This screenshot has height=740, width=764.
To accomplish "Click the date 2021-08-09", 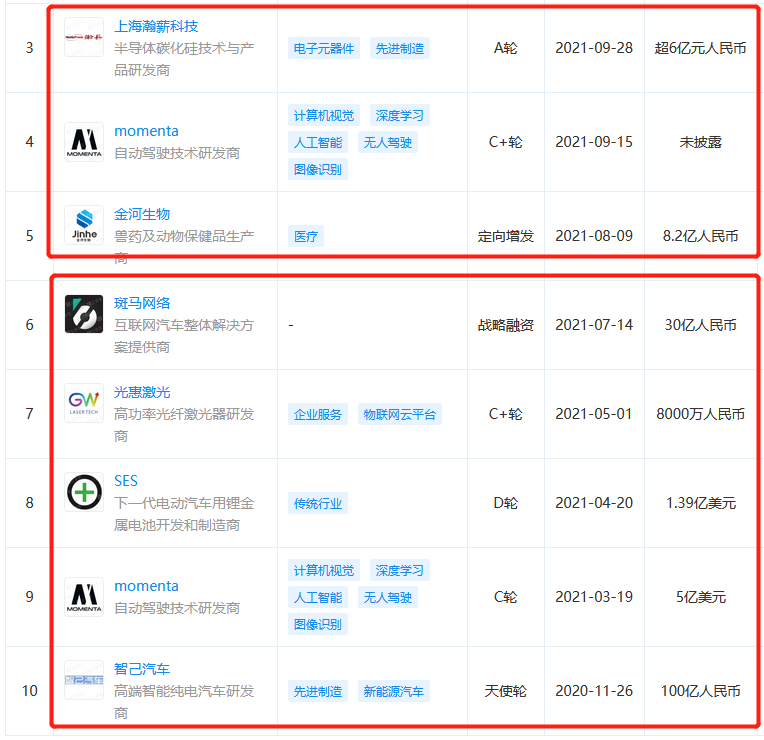I will pyautogui.click(x=594, y=236).
